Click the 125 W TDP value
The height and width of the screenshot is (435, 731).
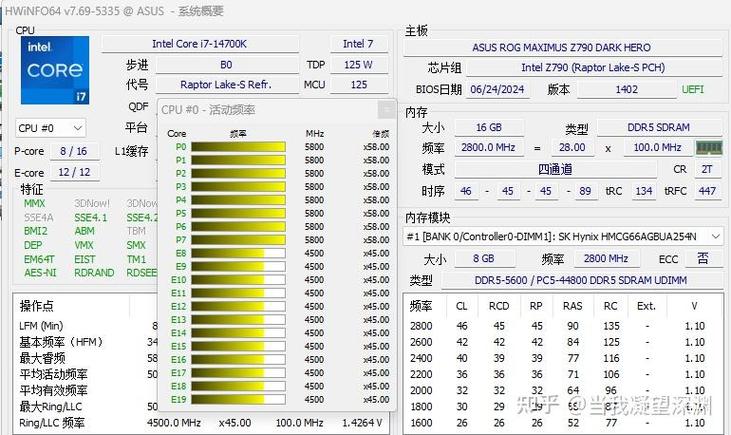pyautogui.click(x=358, y=65)
